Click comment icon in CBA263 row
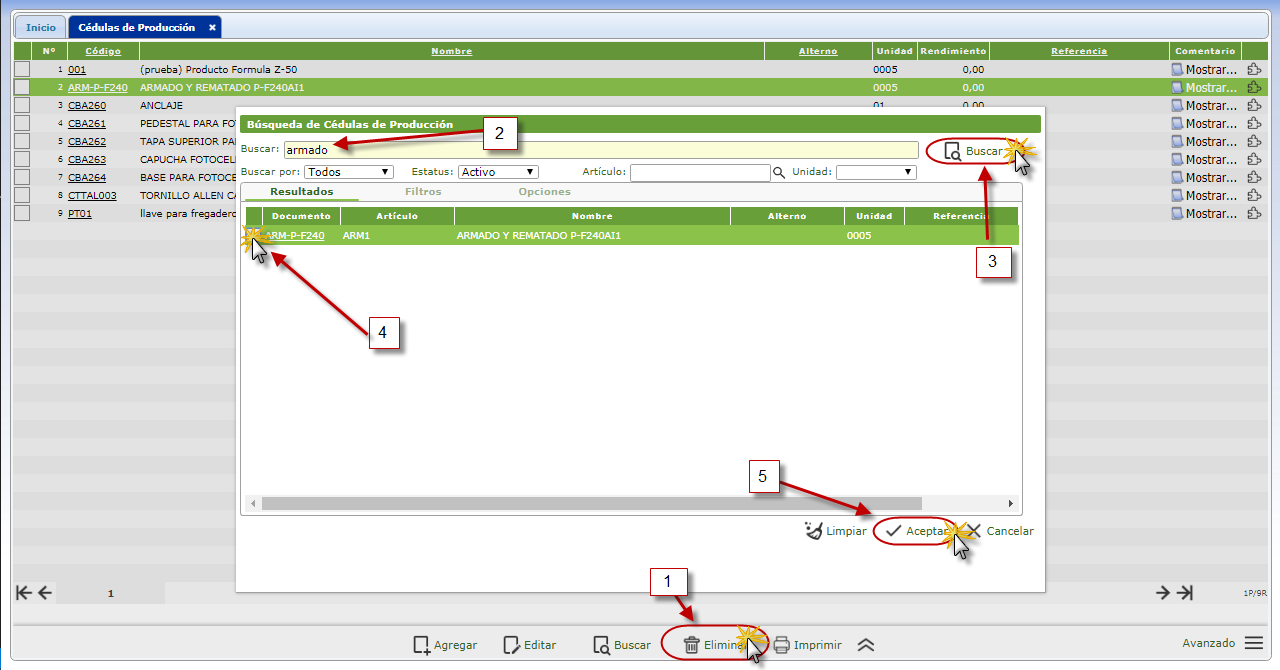1280x670 pixels. coord(1177,160)
